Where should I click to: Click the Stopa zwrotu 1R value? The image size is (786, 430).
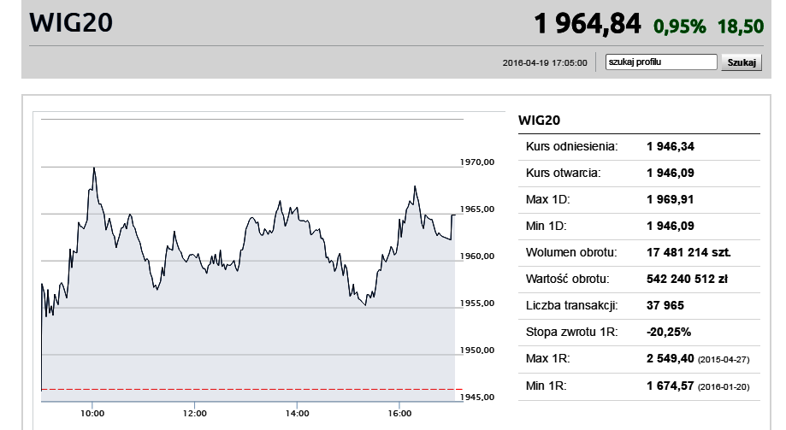click(669, 332)
